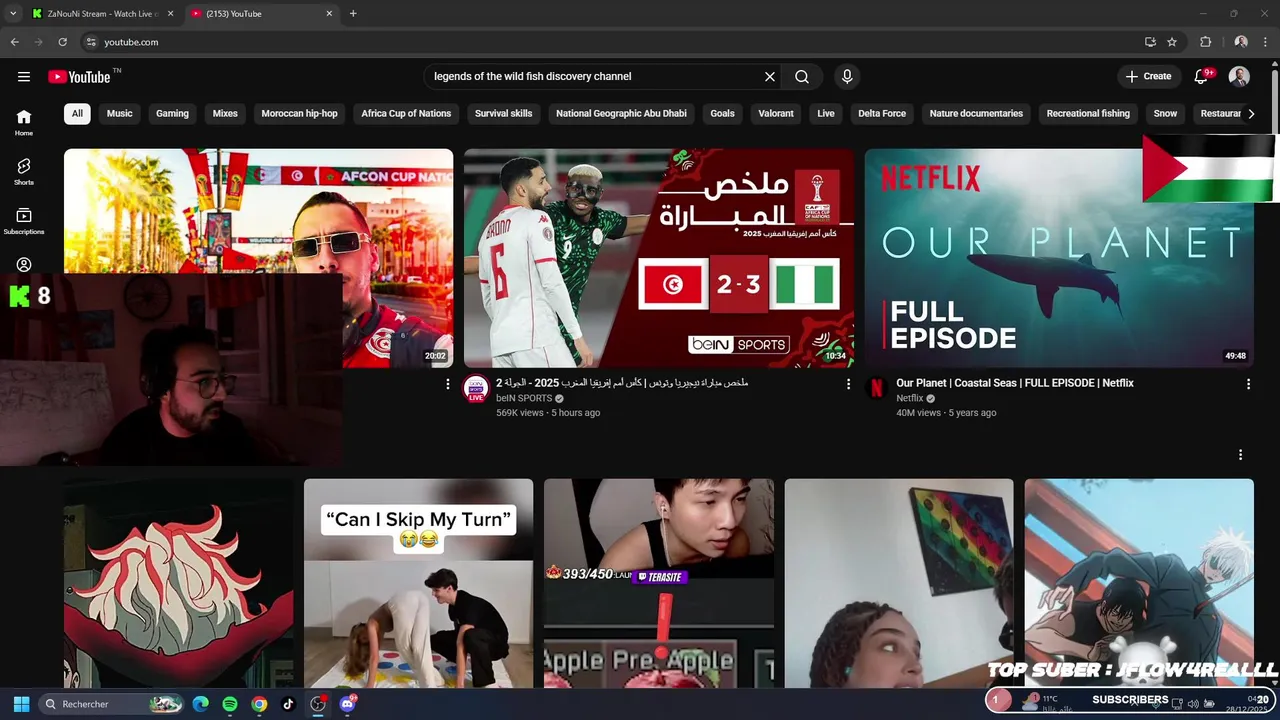Select the Live filter chip
This screenshot has height=720, width=1280.
[x=826, y=113]
